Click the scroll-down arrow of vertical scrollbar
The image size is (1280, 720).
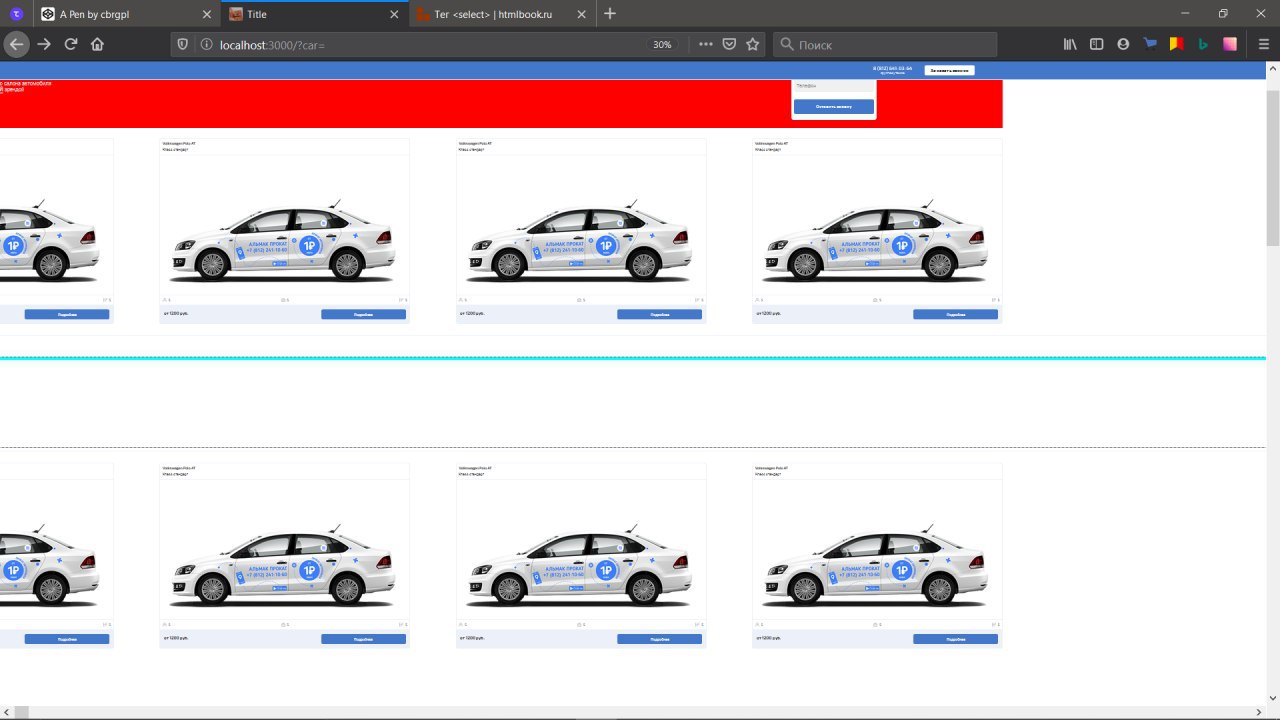[1273, 697]
